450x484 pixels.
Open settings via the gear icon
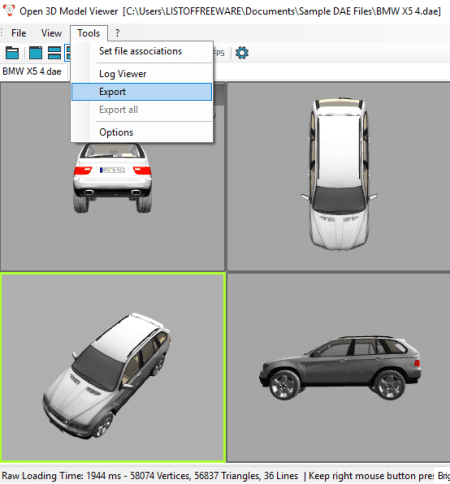[x=242, y=53]
